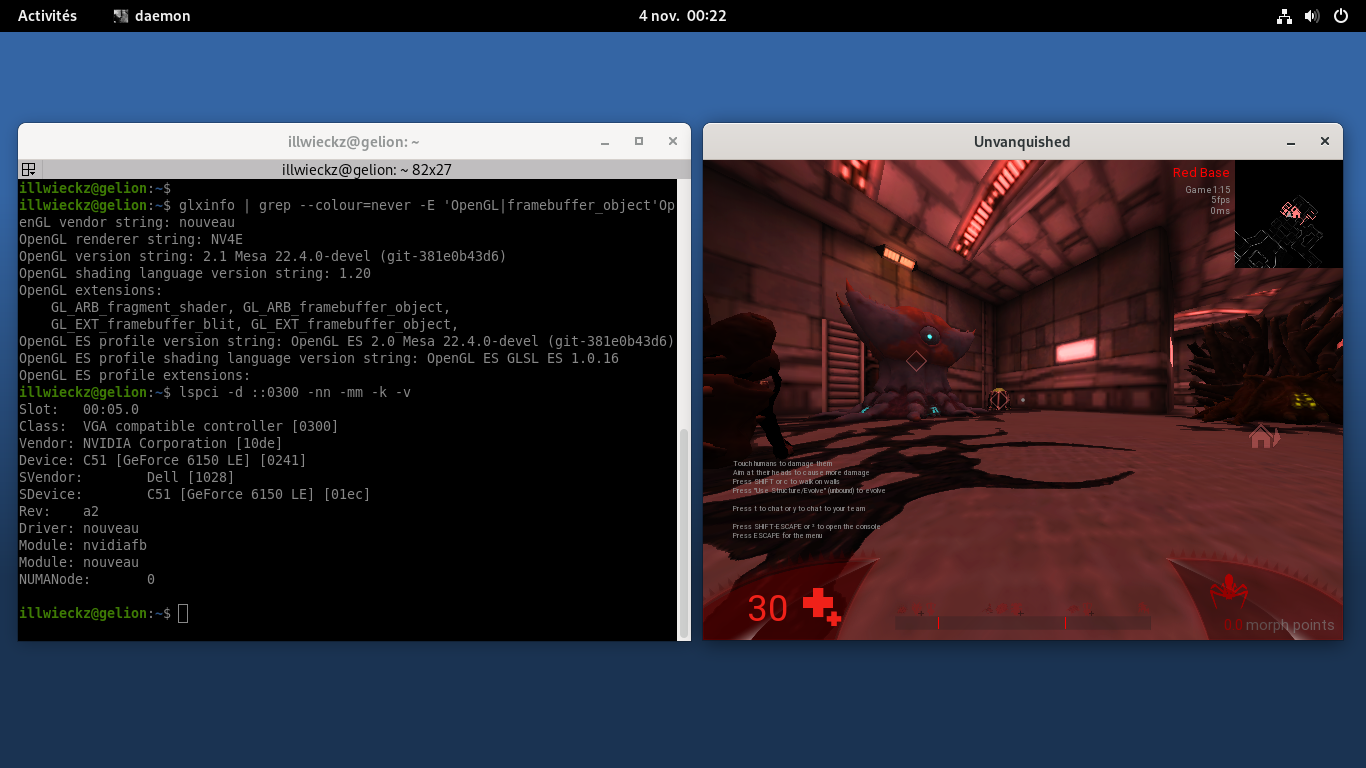Click the terminal cursor at the last prompt
This screenshot has width=1366, height=768.
tap(183, 613)
